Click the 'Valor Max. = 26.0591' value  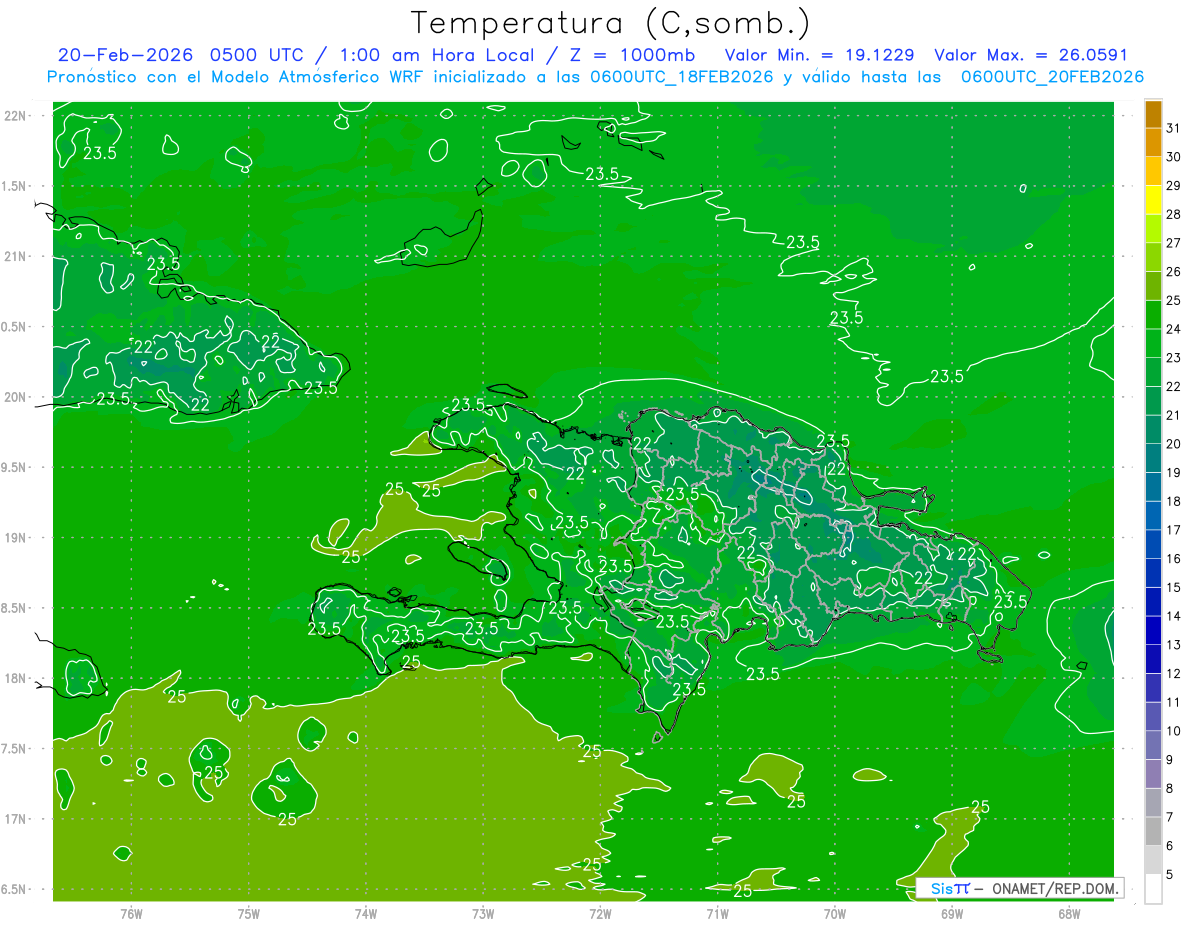tap(1031, 55)
